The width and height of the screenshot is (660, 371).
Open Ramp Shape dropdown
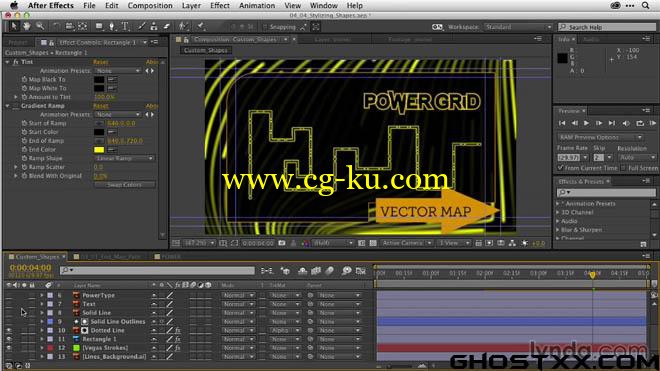[x=125, y=158]
